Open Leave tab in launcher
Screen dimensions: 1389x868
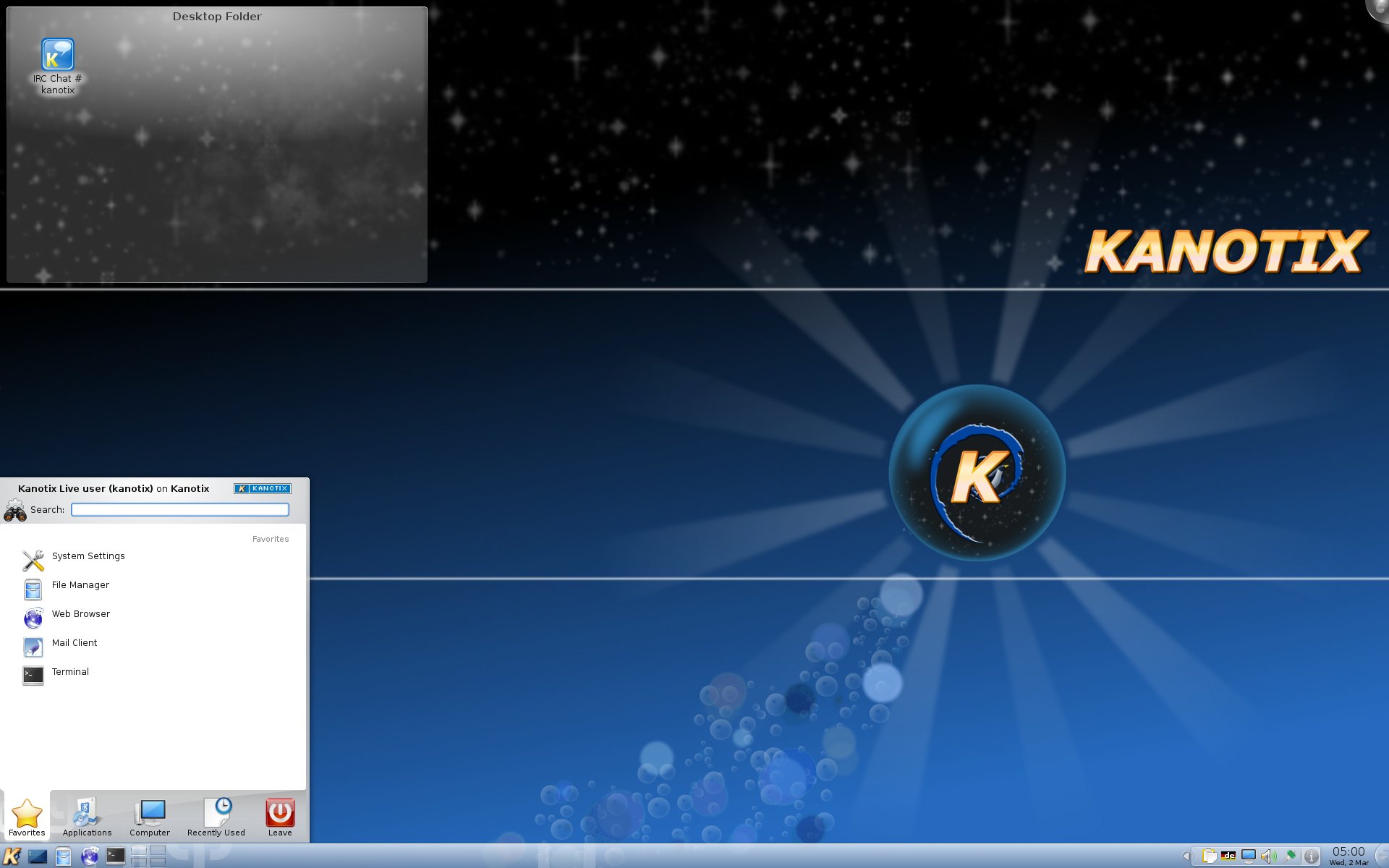tap(280, 817)
